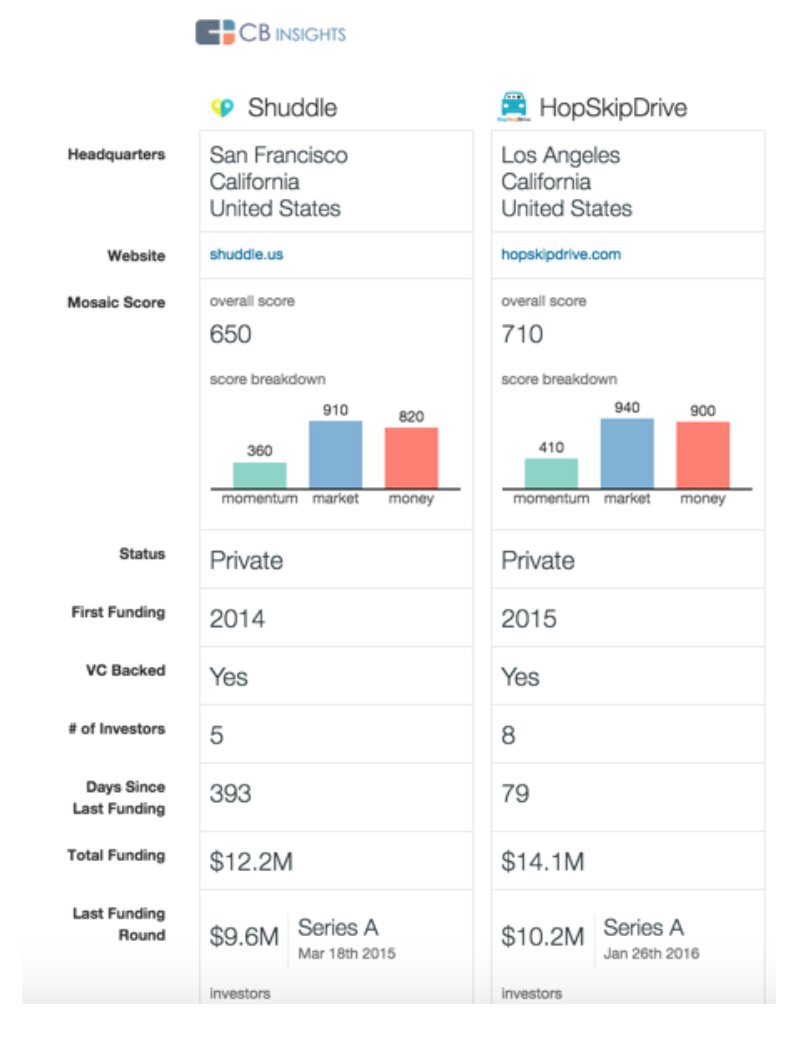Click the Last Funding Round label
The height and width of the screenshot is (1042, 806).
tap(119, 924)
